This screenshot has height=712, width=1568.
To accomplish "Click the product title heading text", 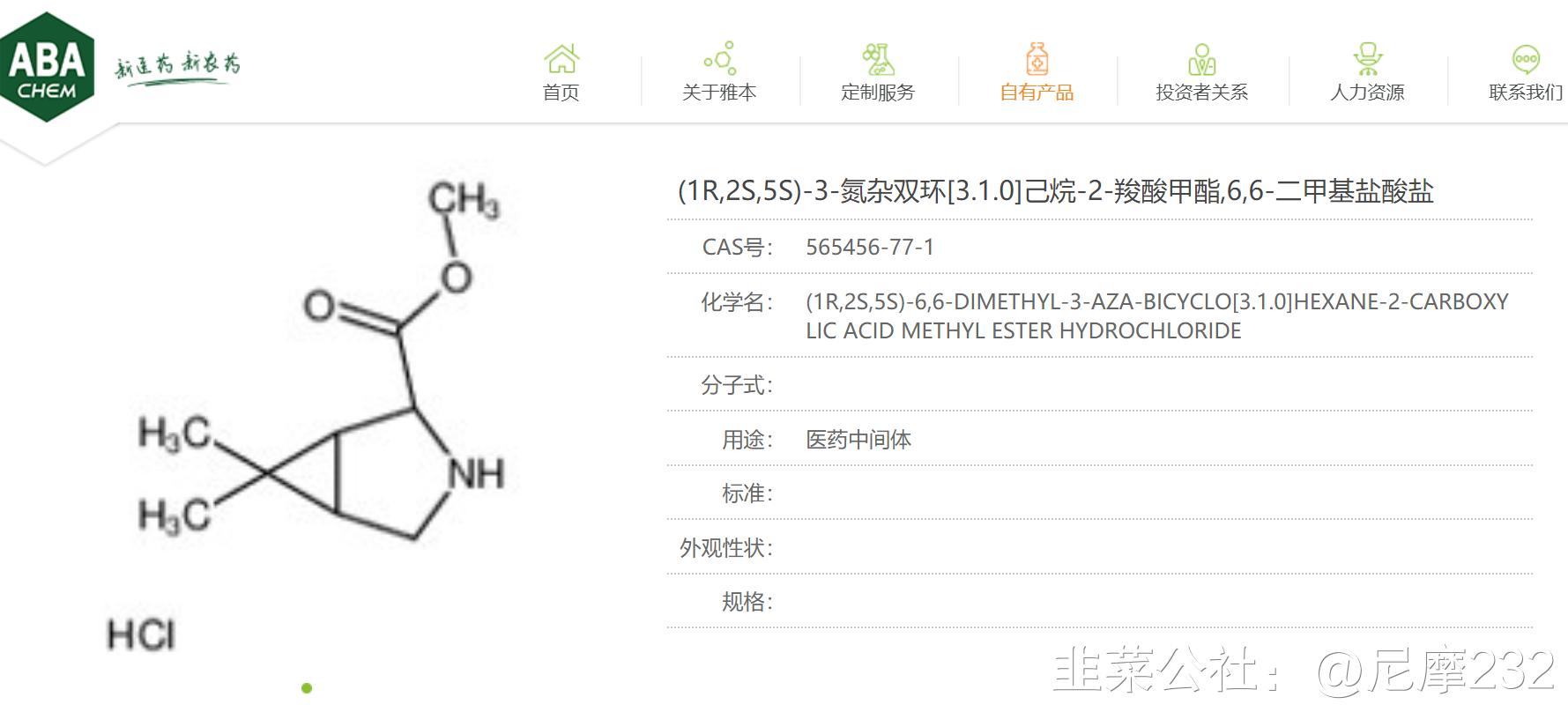I will 1055,191.
